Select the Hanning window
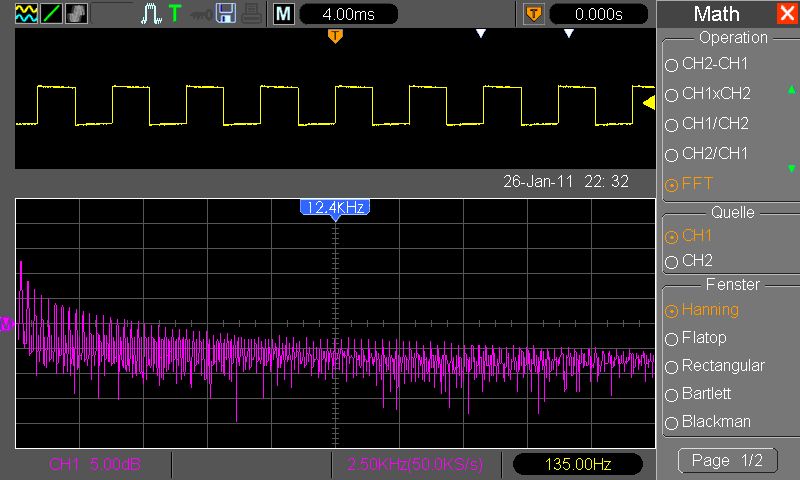 point(702,310)
